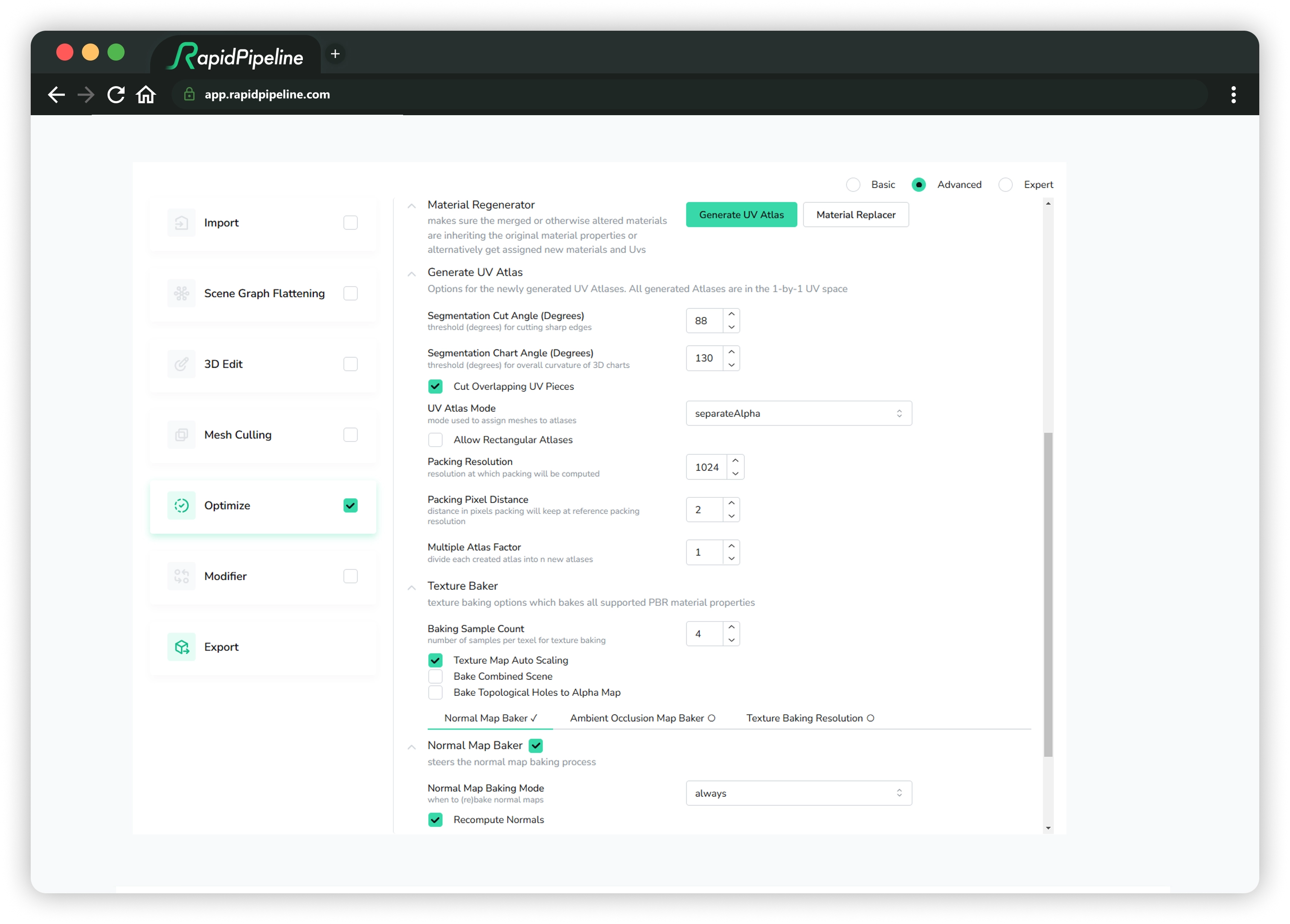Decrease Segmentation Chart Angle with down arrow
The height and width of the screenshot is (924, 1290).
click(732, 365)
